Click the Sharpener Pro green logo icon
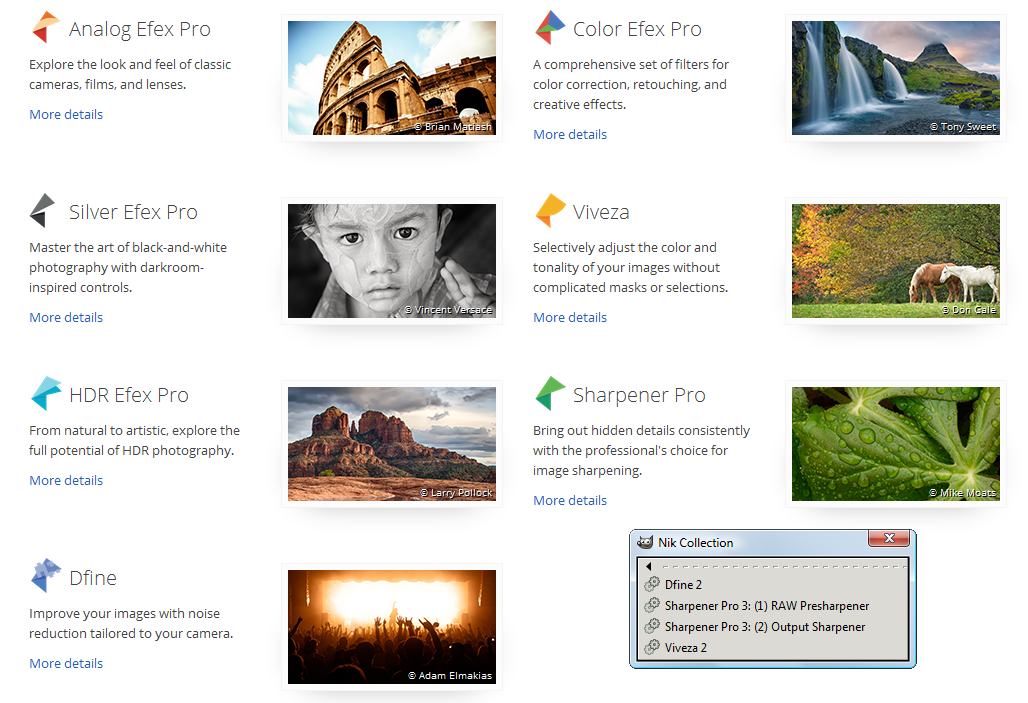Image resolution: width=1028 pixels, height=703 pixels. (x=550, y=393)
